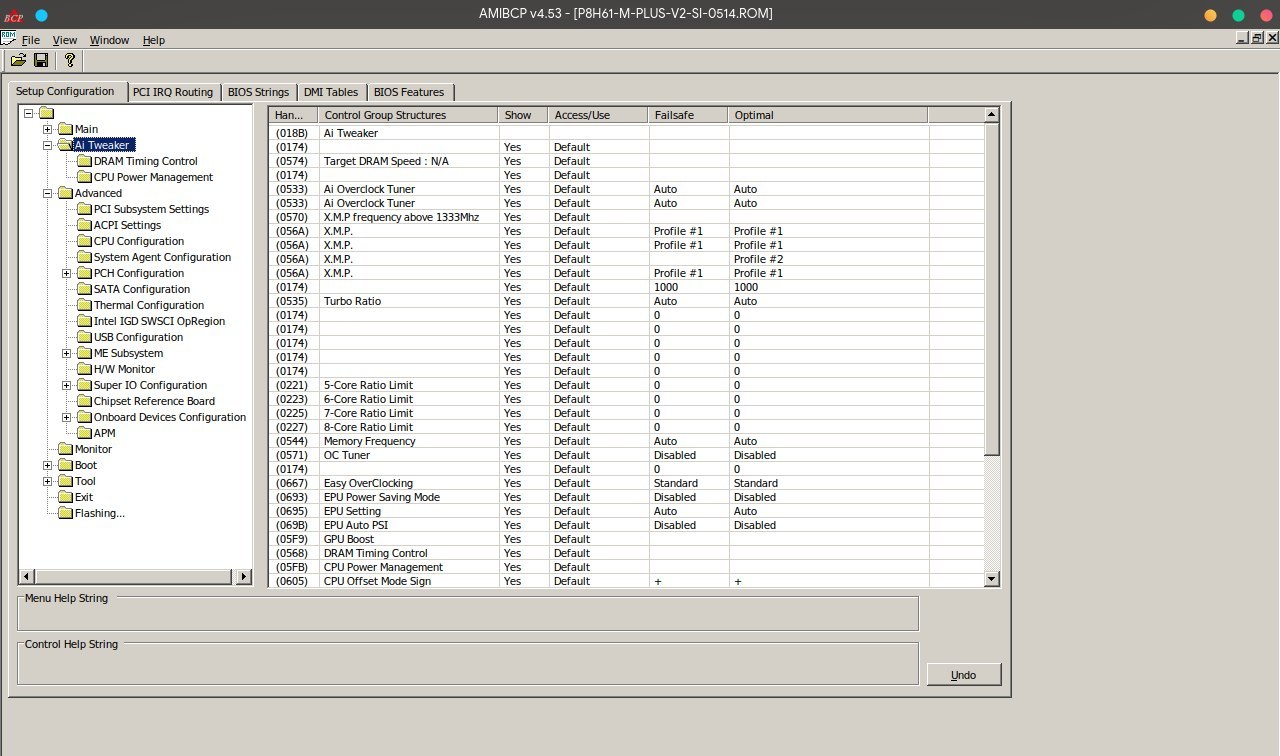Switch to PCI IRQ Routing tab
This screenshot has width=1280, height=756.
(x=173, y=92)
